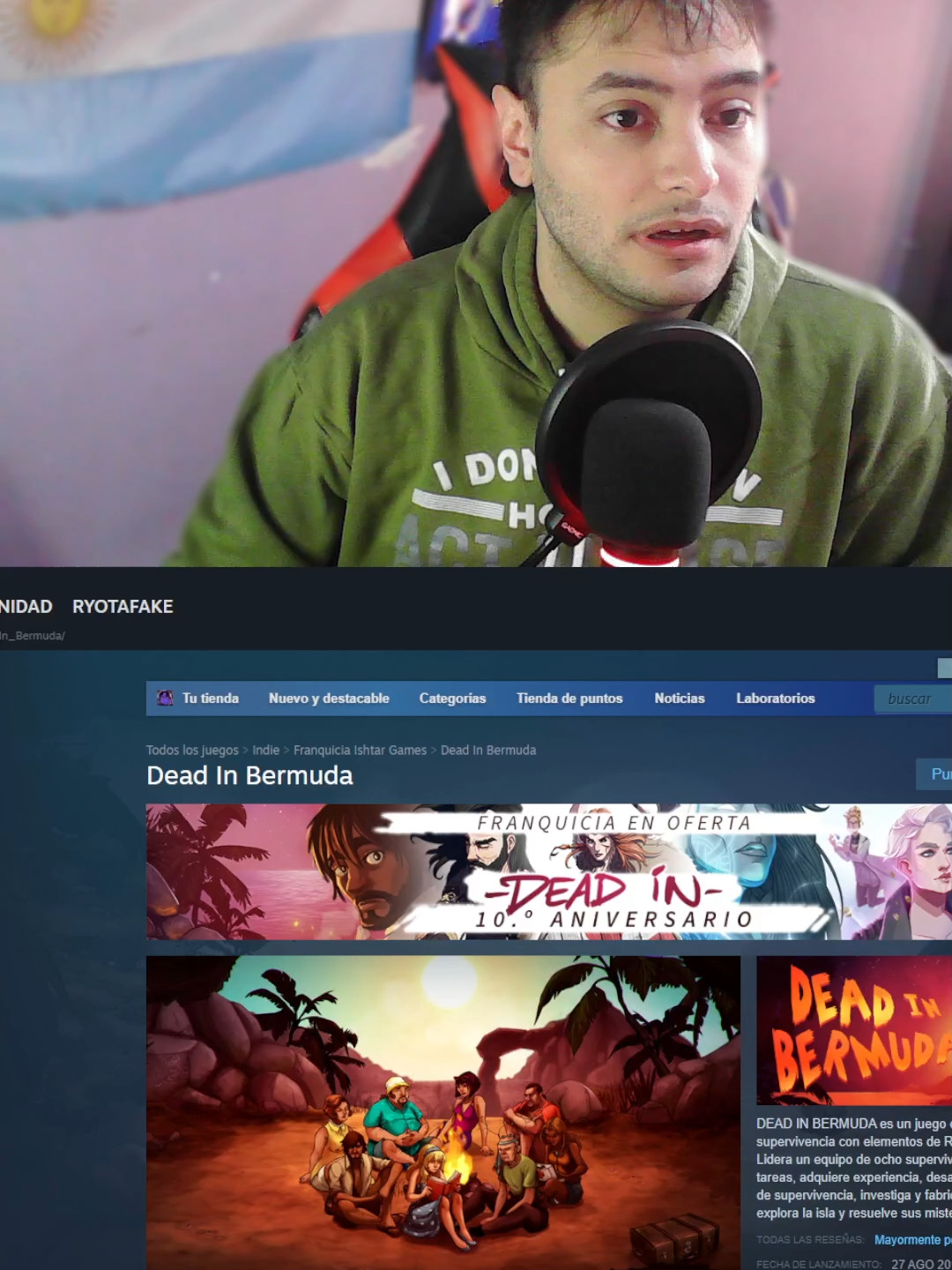
Task: Focus the buscar search field
Action: tap(913, 698)
